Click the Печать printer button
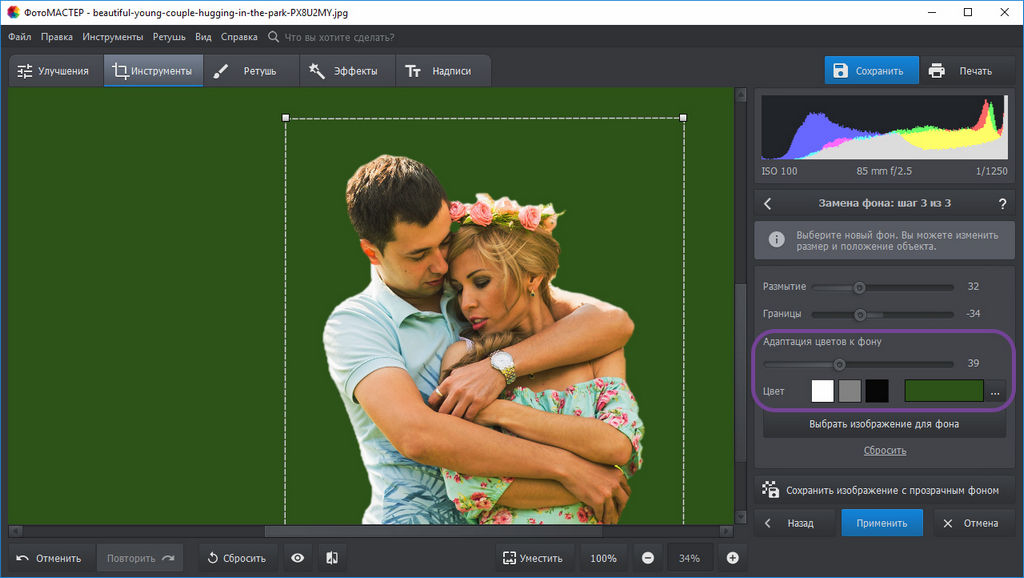1024x578 pixels. coord(961,71)
